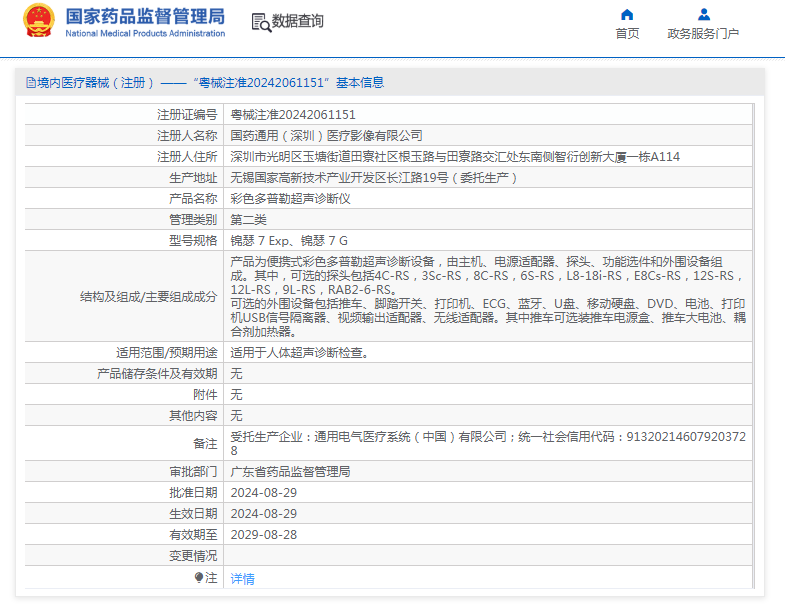Image resolution: width=785 pixels, height=609 pixels.
Task: Select approval date 2024-08-29 in 批准日期 row
Action: [x=264, y=493]
